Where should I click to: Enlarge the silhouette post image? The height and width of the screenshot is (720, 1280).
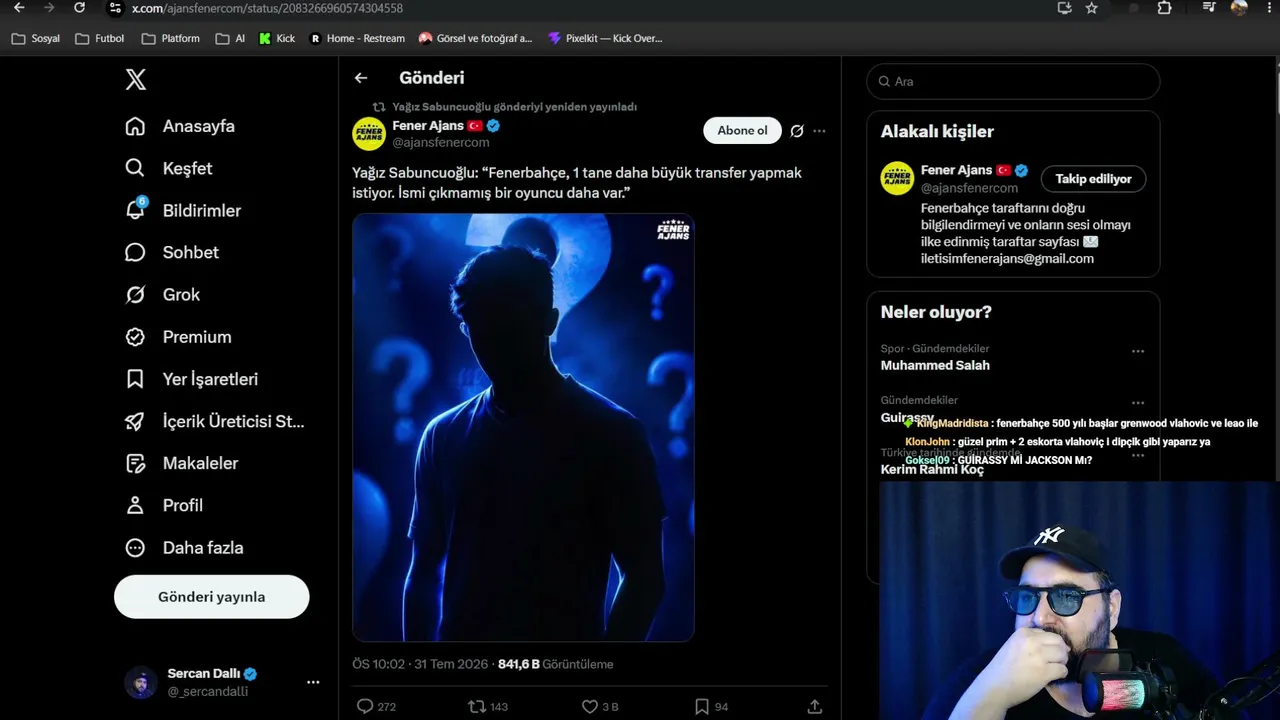(x=523, y=427)
